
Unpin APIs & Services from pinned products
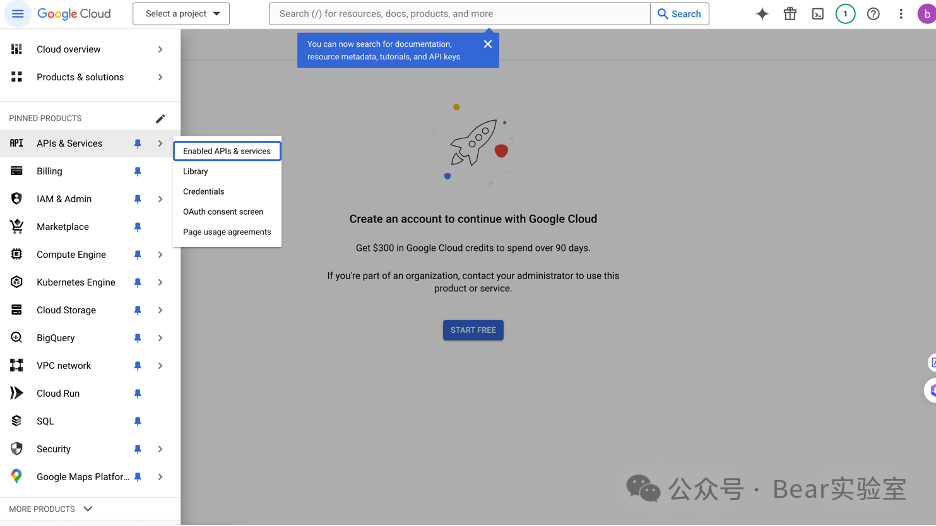tap(137, 143)
